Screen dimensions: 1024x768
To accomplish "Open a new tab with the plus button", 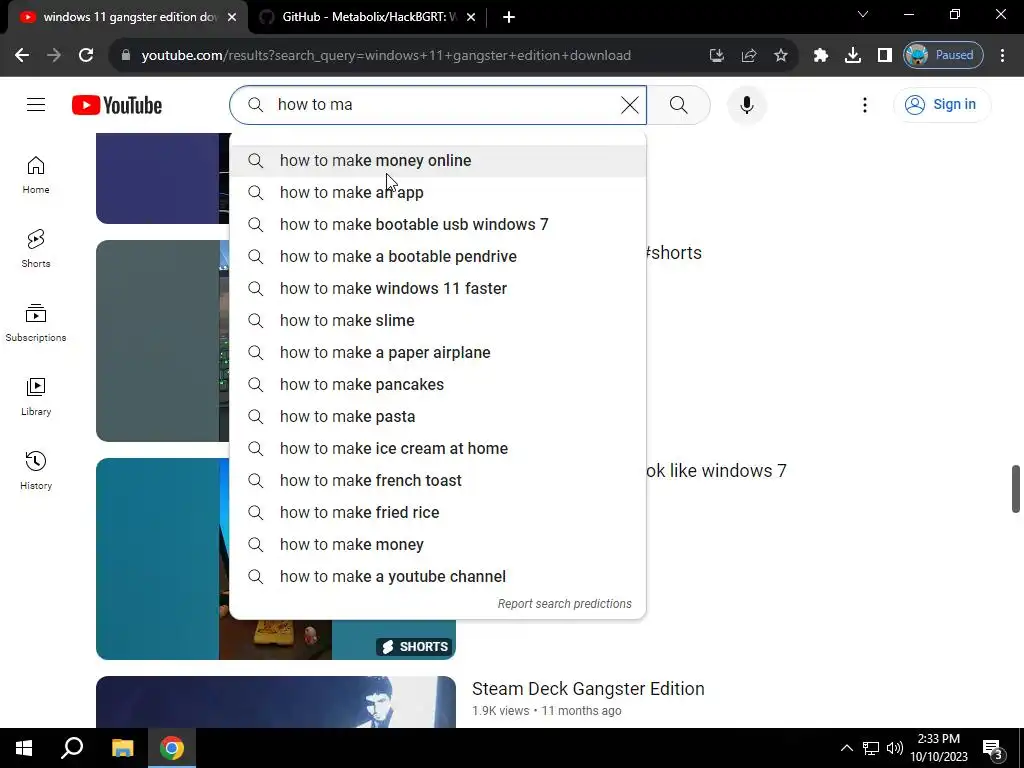I will point(509,18).
